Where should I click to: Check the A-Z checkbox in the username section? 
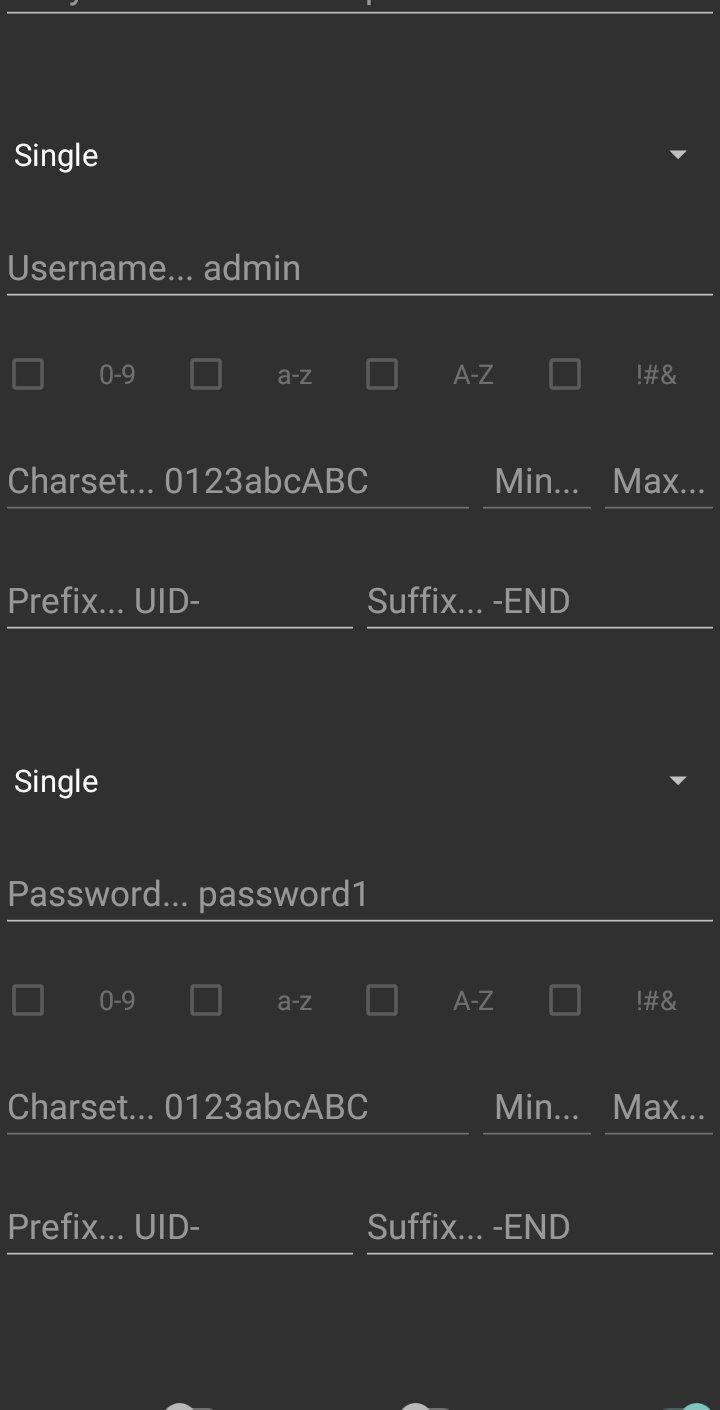click(x=382, y=375)
